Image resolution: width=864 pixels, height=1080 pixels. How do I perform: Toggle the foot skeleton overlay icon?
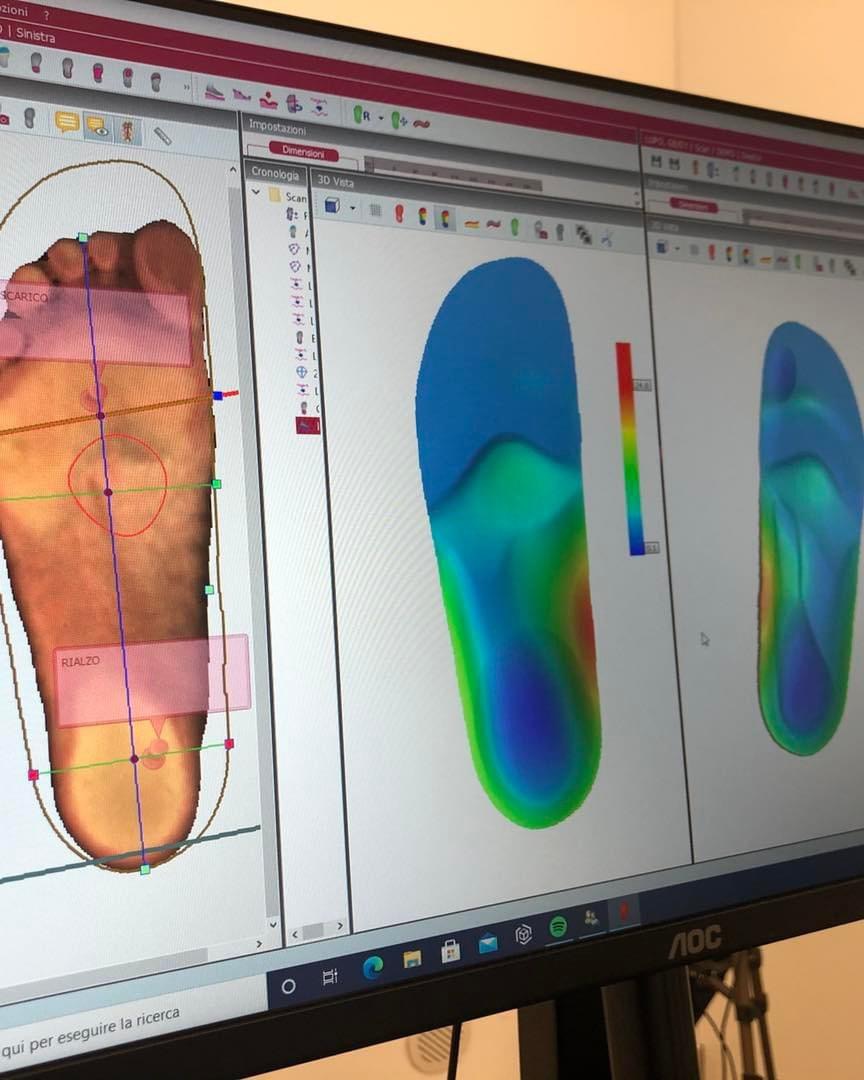(x=127, y=130)
